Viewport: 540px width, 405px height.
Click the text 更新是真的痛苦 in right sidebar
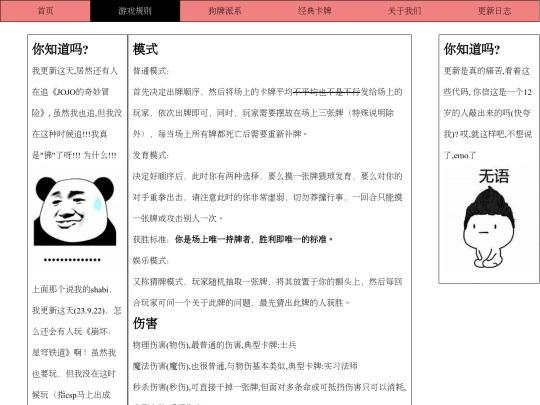point(473,71)
